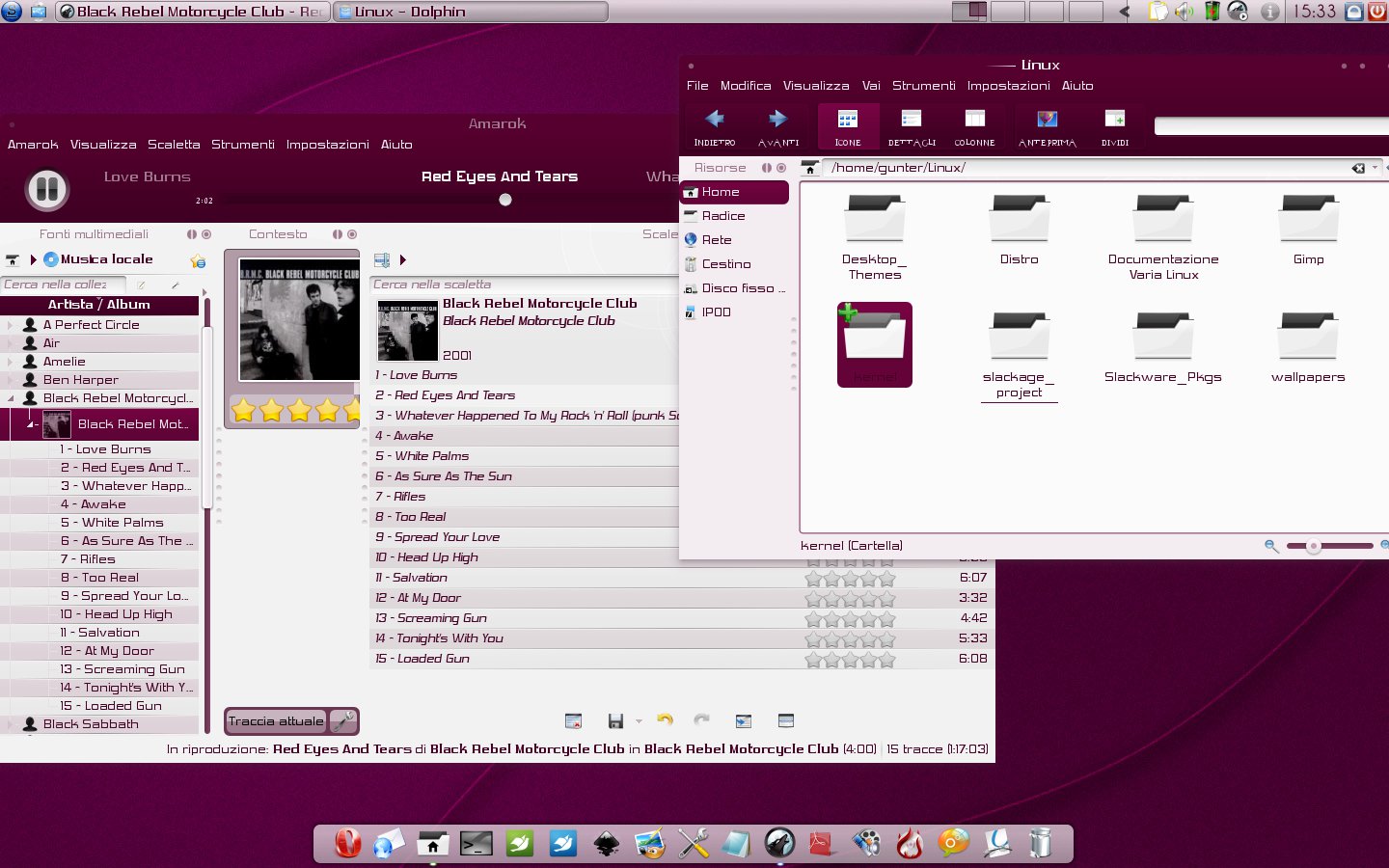Open Dolphin's Modifica menu
1389x868 pixels.
(746, 86)
